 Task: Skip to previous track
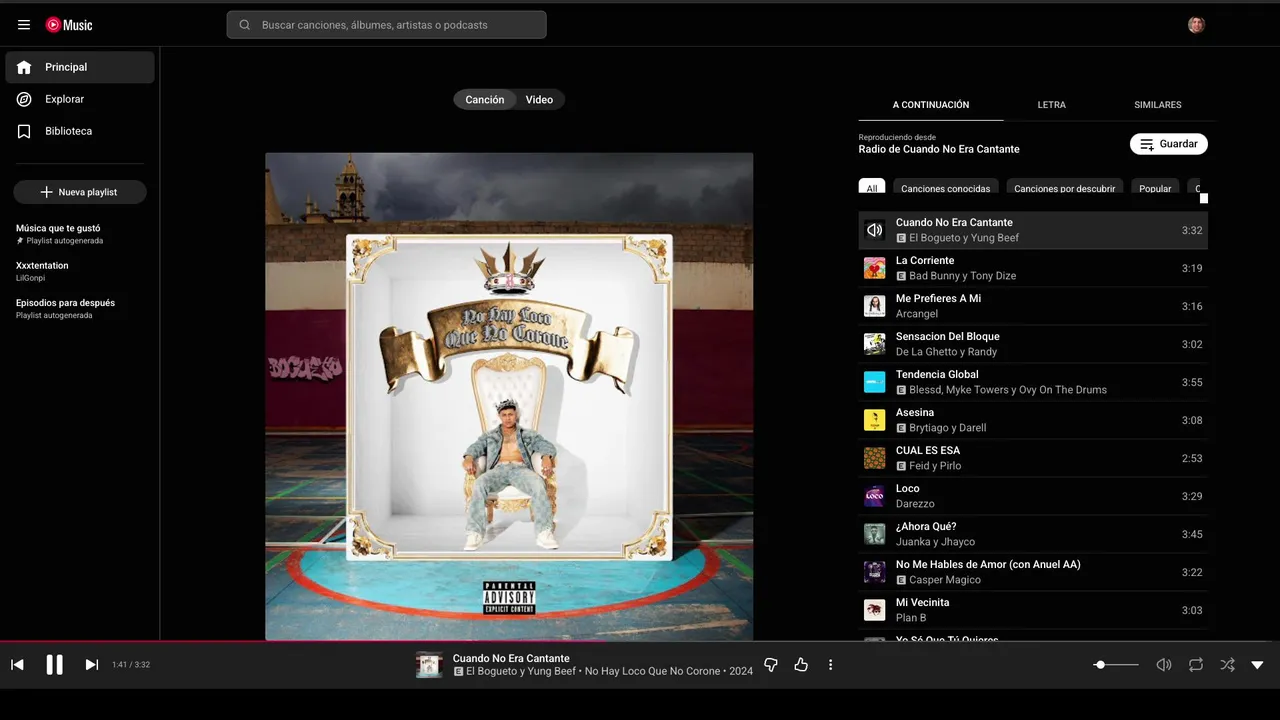pyautogui.click(x=17, y=665)
